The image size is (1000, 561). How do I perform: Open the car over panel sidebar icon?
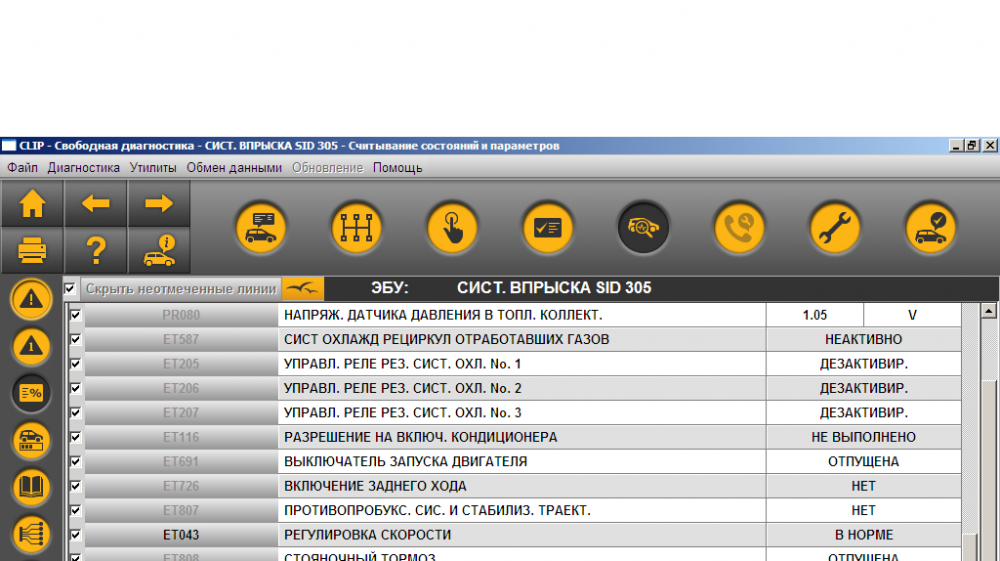pos(31,440)
